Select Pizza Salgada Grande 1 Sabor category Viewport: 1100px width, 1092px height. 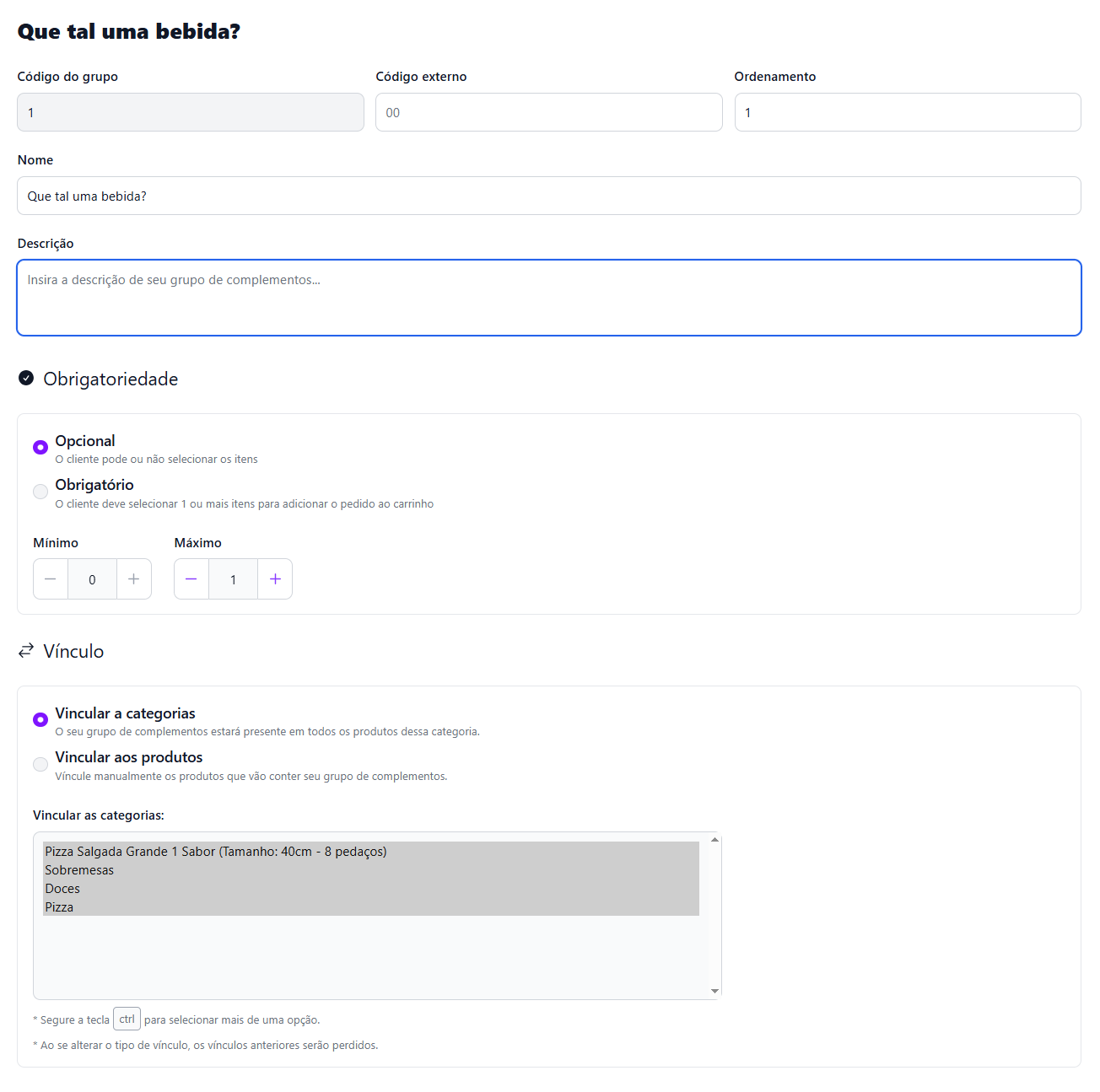click(216, 852)
